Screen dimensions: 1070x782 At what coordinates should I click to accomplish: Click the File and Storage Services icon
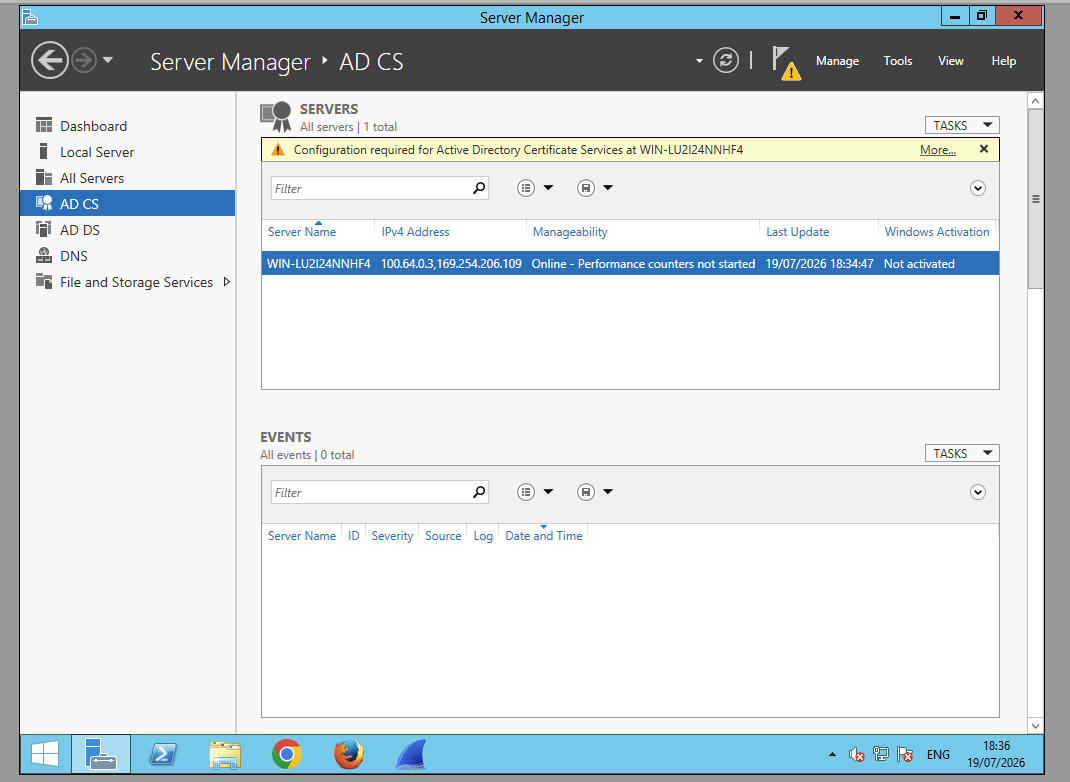44,281
